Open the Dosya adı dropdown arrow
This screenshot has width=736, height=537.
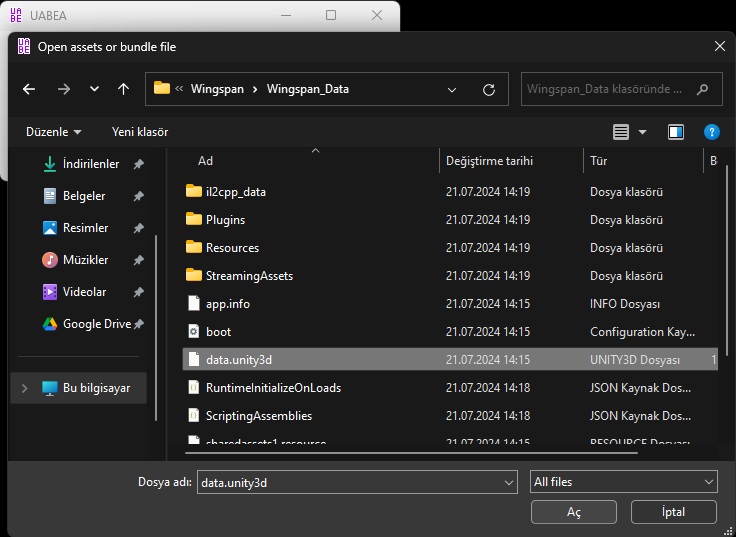(509, 483)
